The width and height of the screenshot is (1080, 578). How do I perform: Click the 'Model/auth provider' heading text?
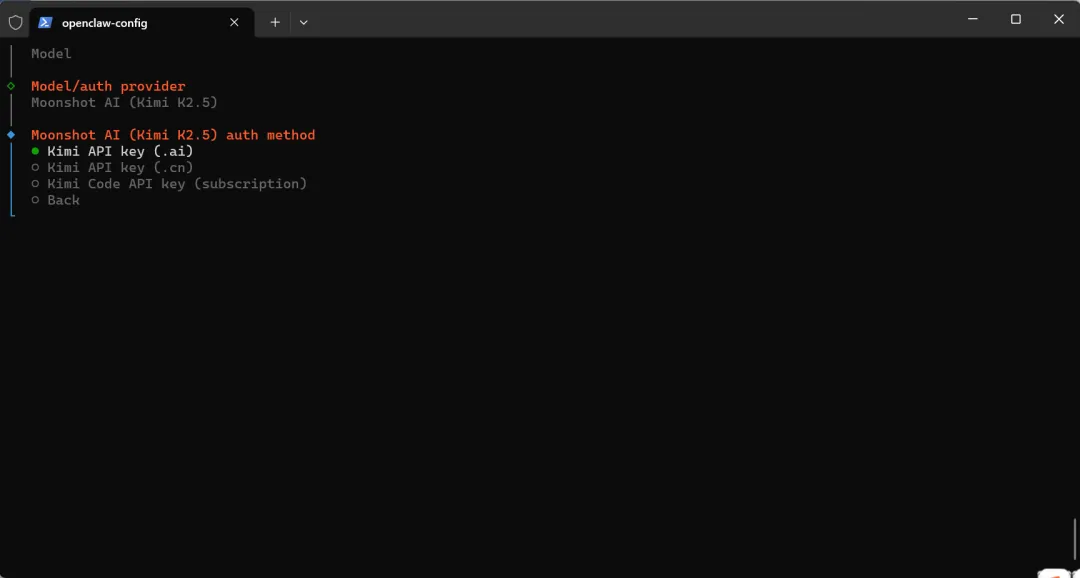(x=108, y=86)
